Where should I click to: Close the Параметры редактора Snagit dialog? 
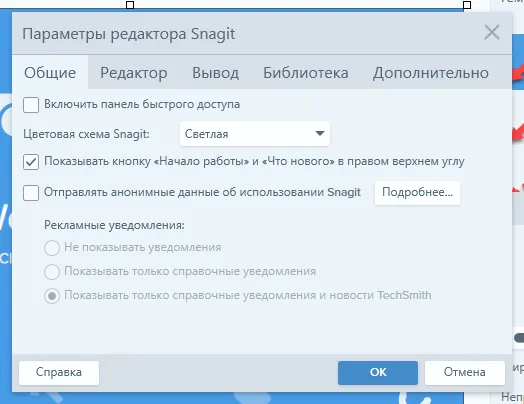point(492,33)
